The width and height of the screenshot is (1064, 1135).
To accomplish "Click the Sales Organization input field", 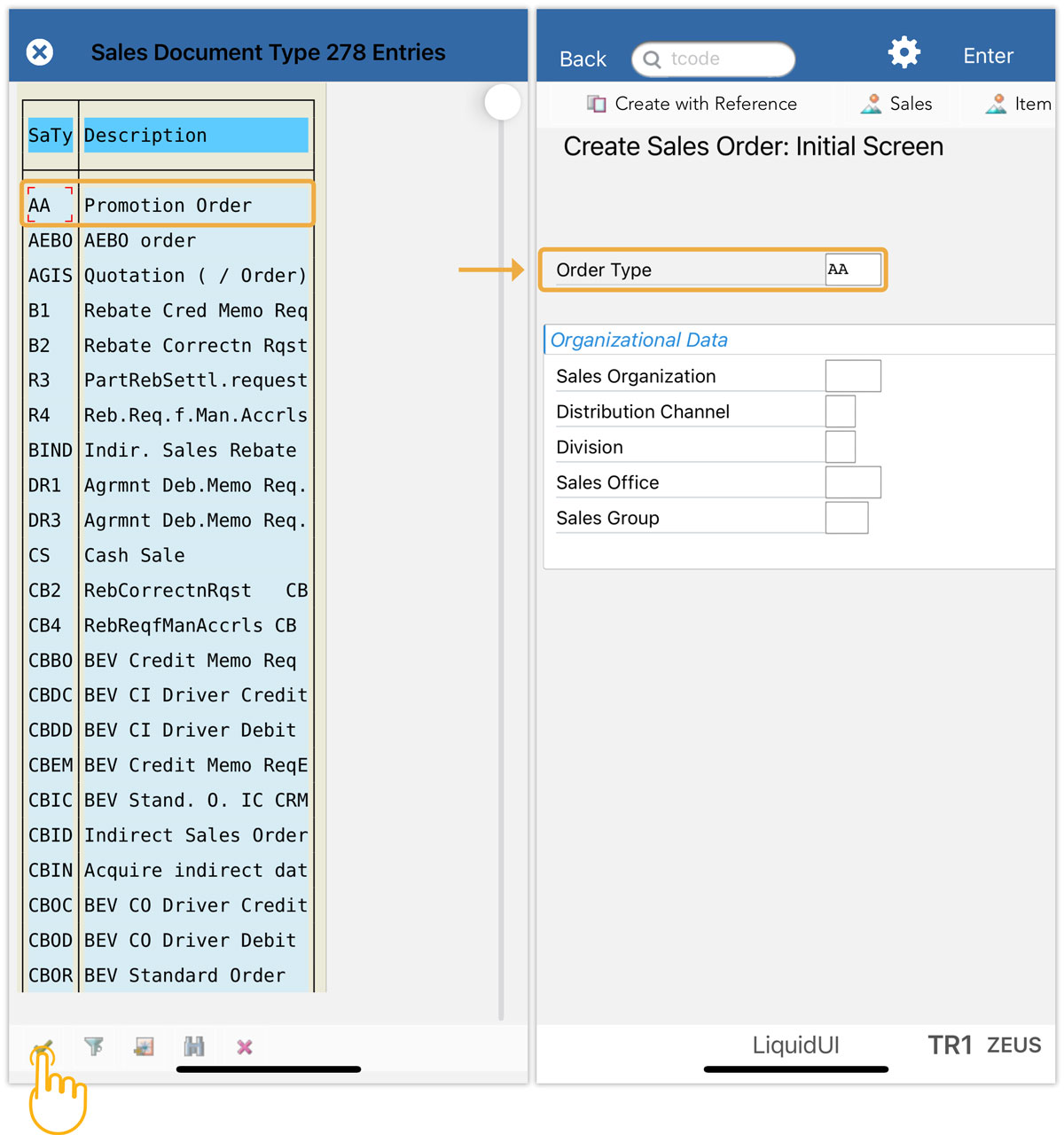I will pyautogui.click(x=853, y=376).
